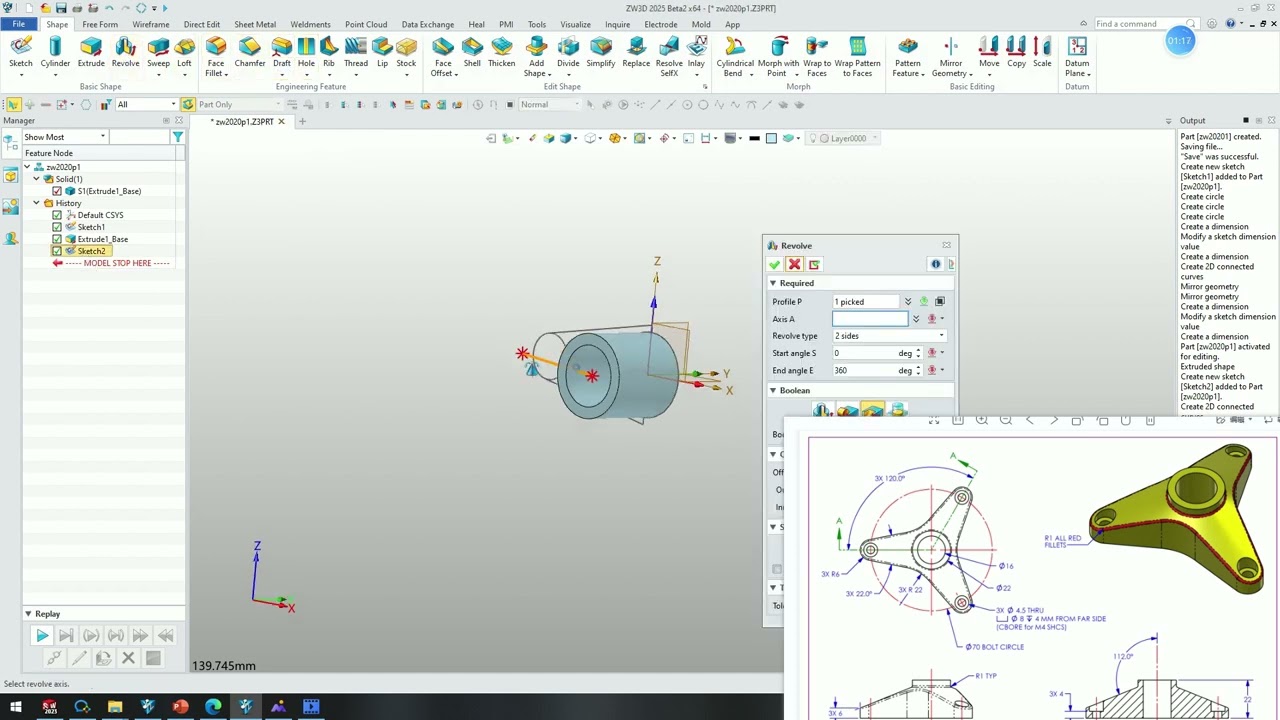Activate the Scale tool

pyautogui.click(x=1042, y=53)
